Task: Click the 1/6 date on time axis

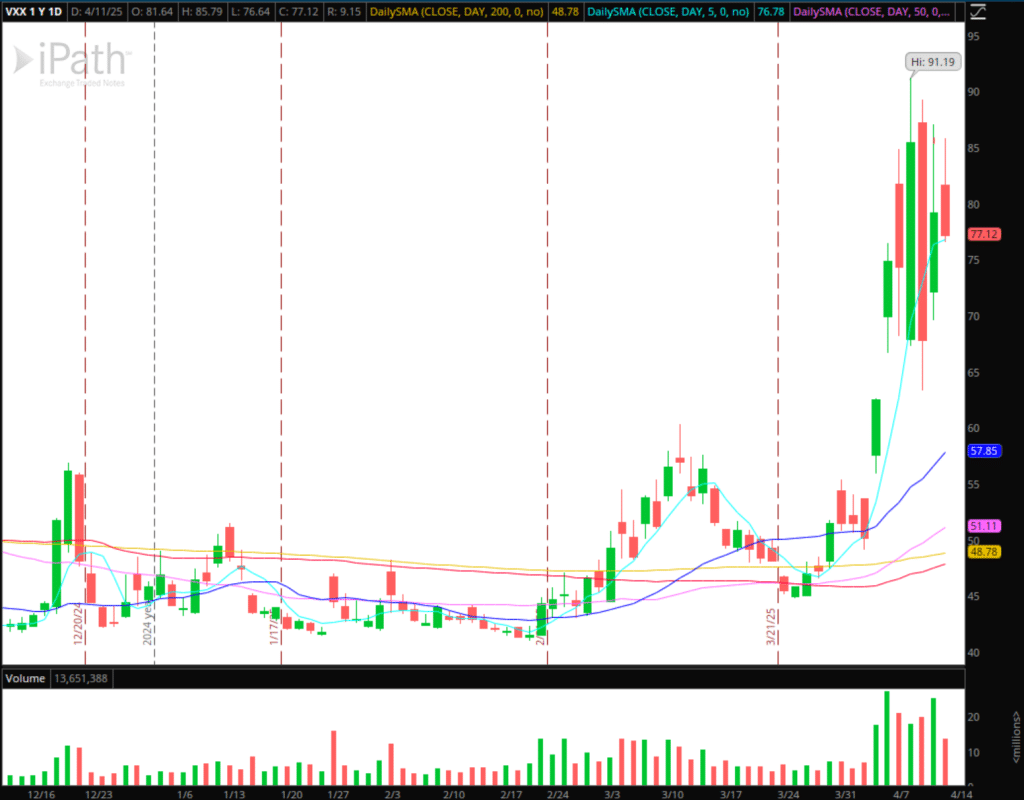Action: point(185,794)
